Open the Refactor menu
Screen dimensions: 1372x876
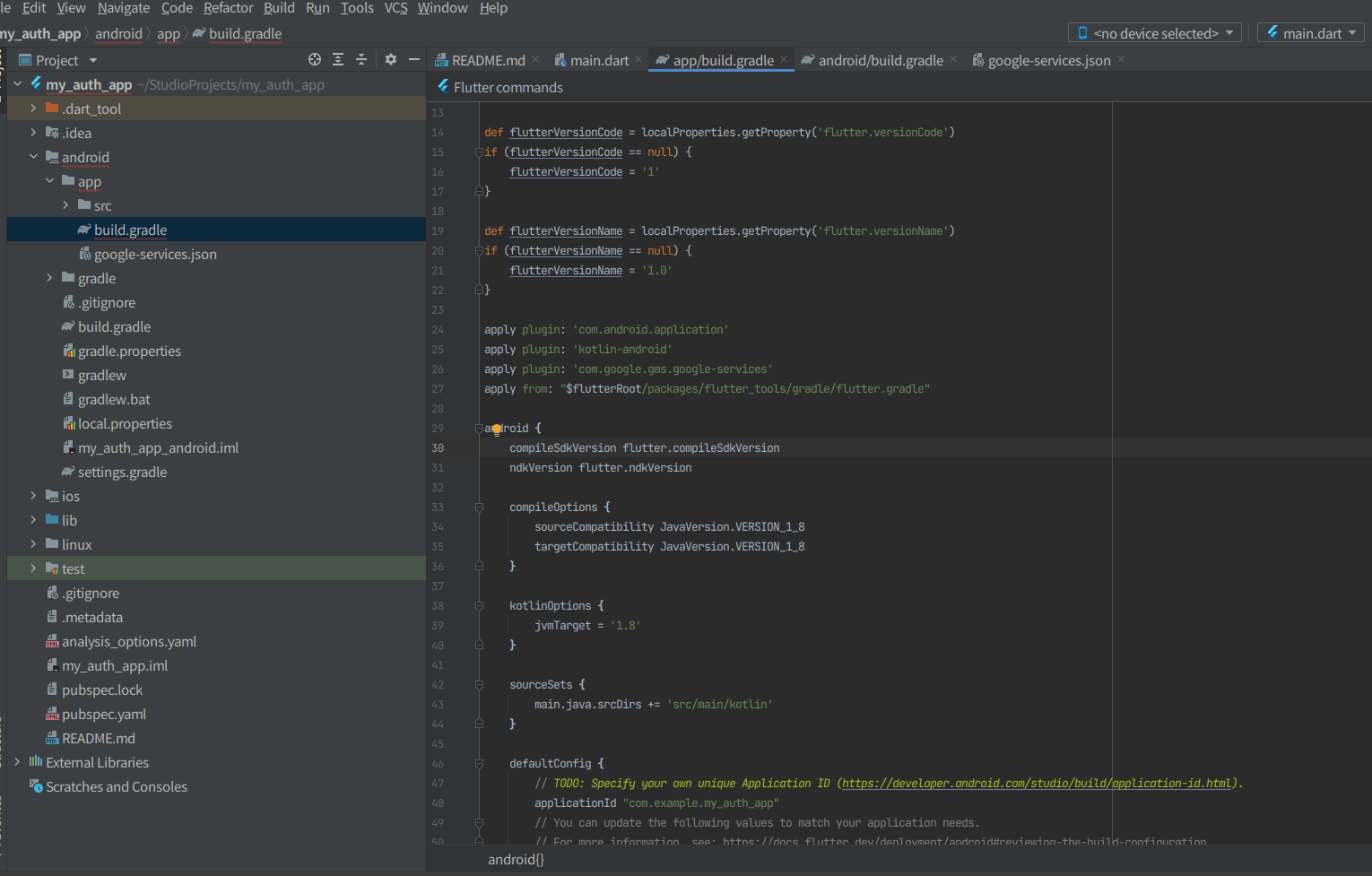(228, 8)
